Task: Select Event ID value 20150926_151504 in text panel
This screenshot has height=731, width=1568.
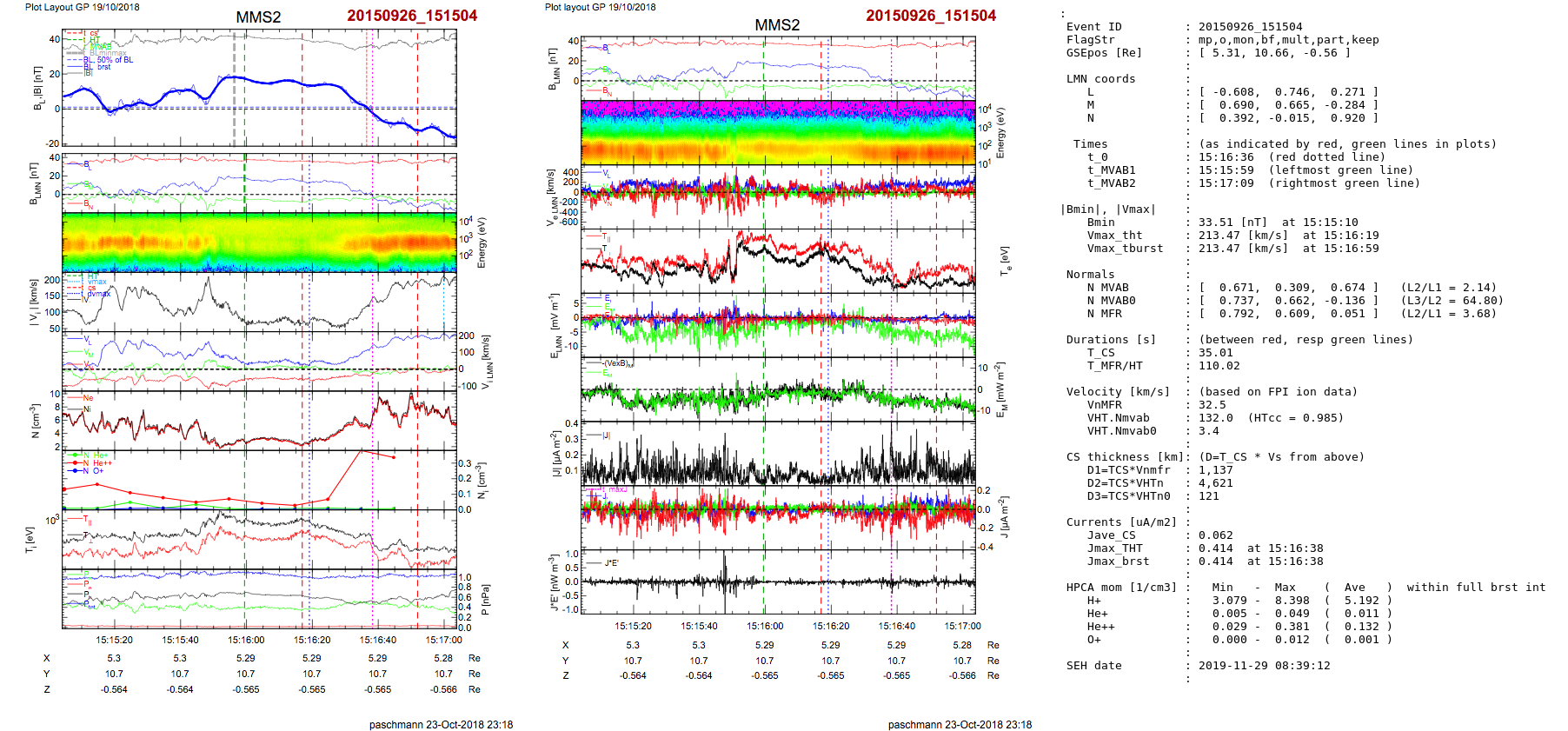Action: 1251,27
